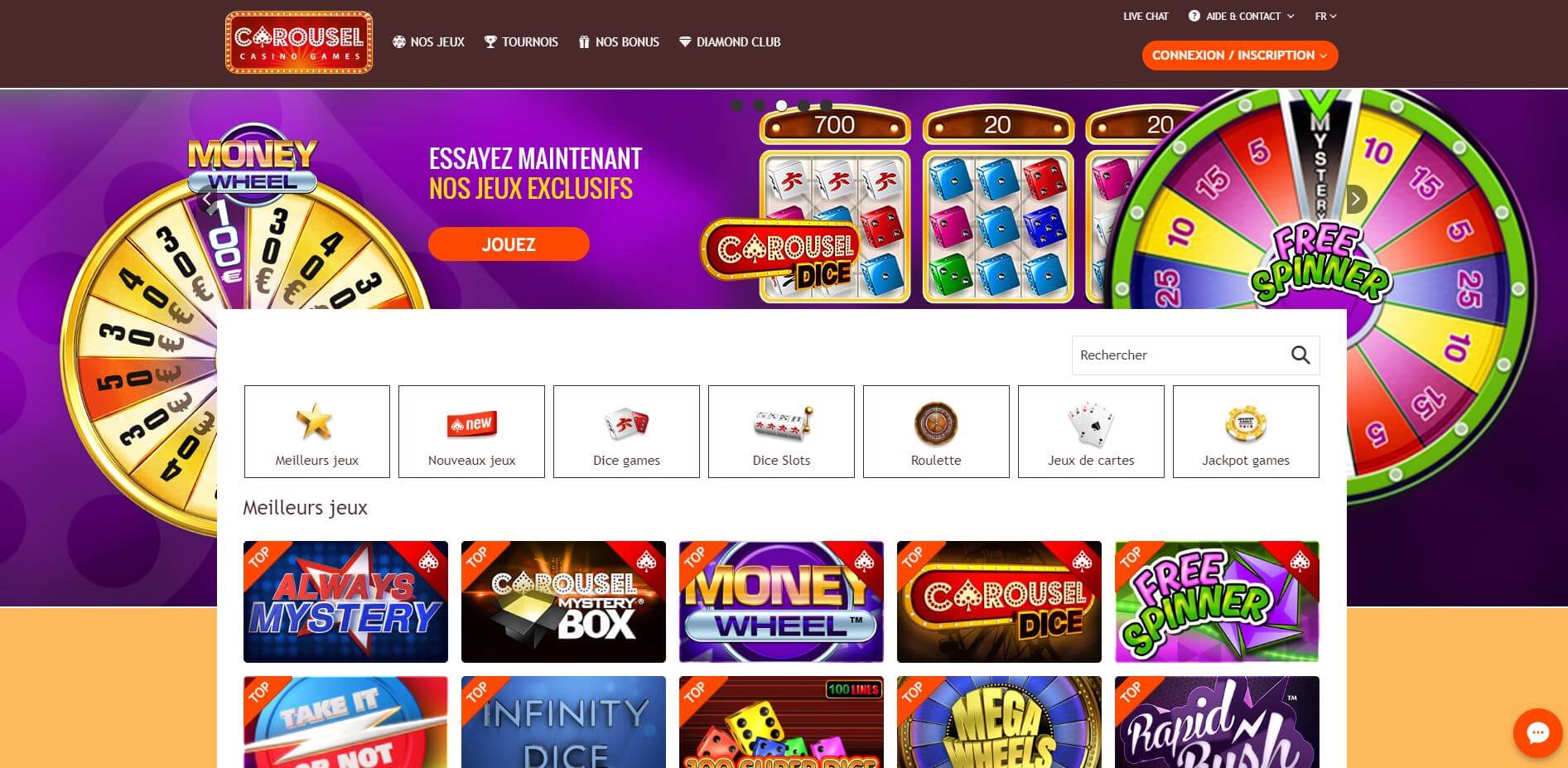This screenshot has width=1568, height=768.
Task: Open the live chat bubble icon
Action: tap(1537, 732)
